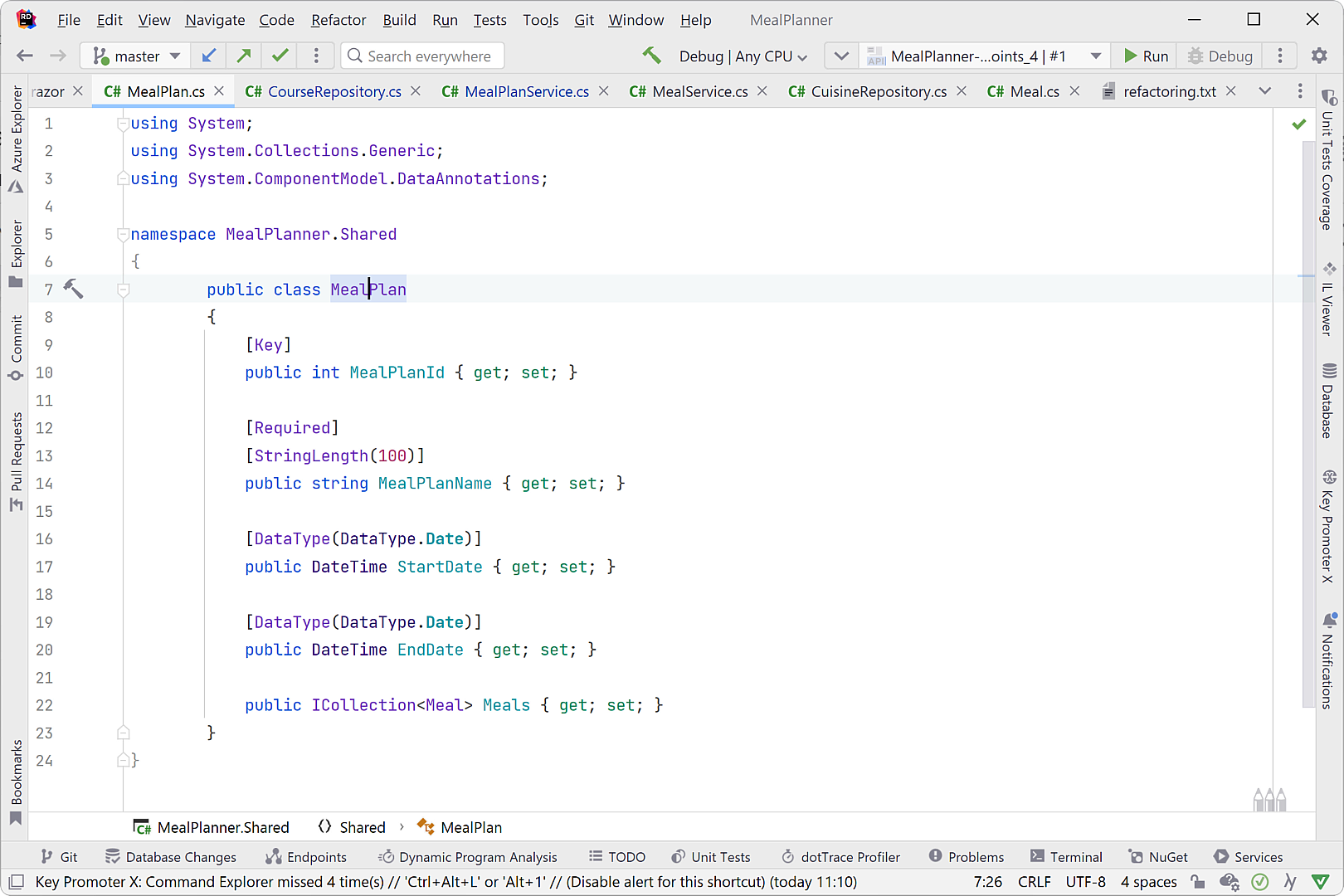
Task: Open the solution configuration chevron dropdown
Action: coord(841,56)
